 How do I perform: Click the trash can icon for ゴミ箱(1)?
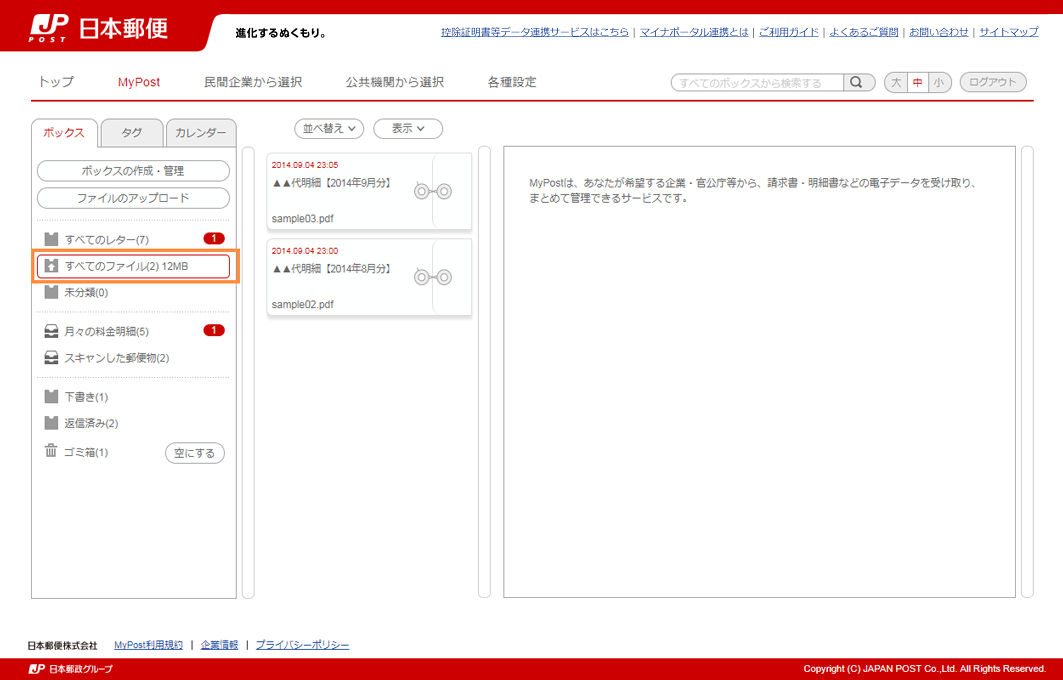[x=51, y=451]
